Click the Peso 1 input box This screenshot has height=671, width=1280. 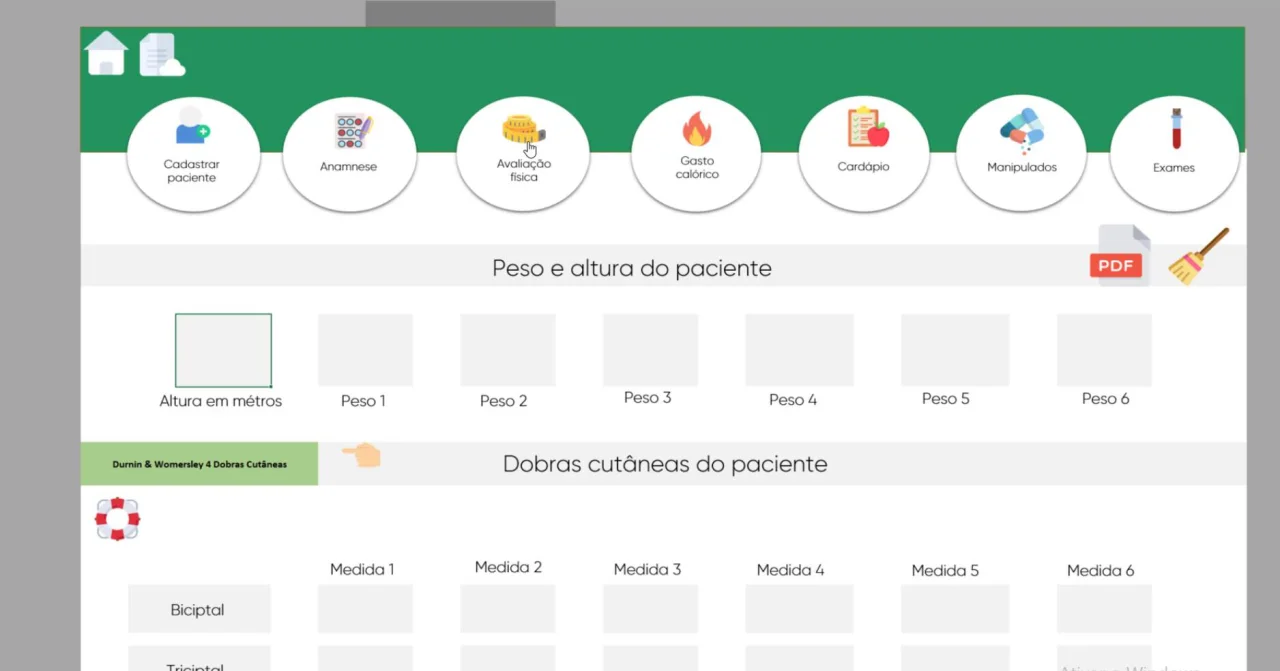pos(365,350)
